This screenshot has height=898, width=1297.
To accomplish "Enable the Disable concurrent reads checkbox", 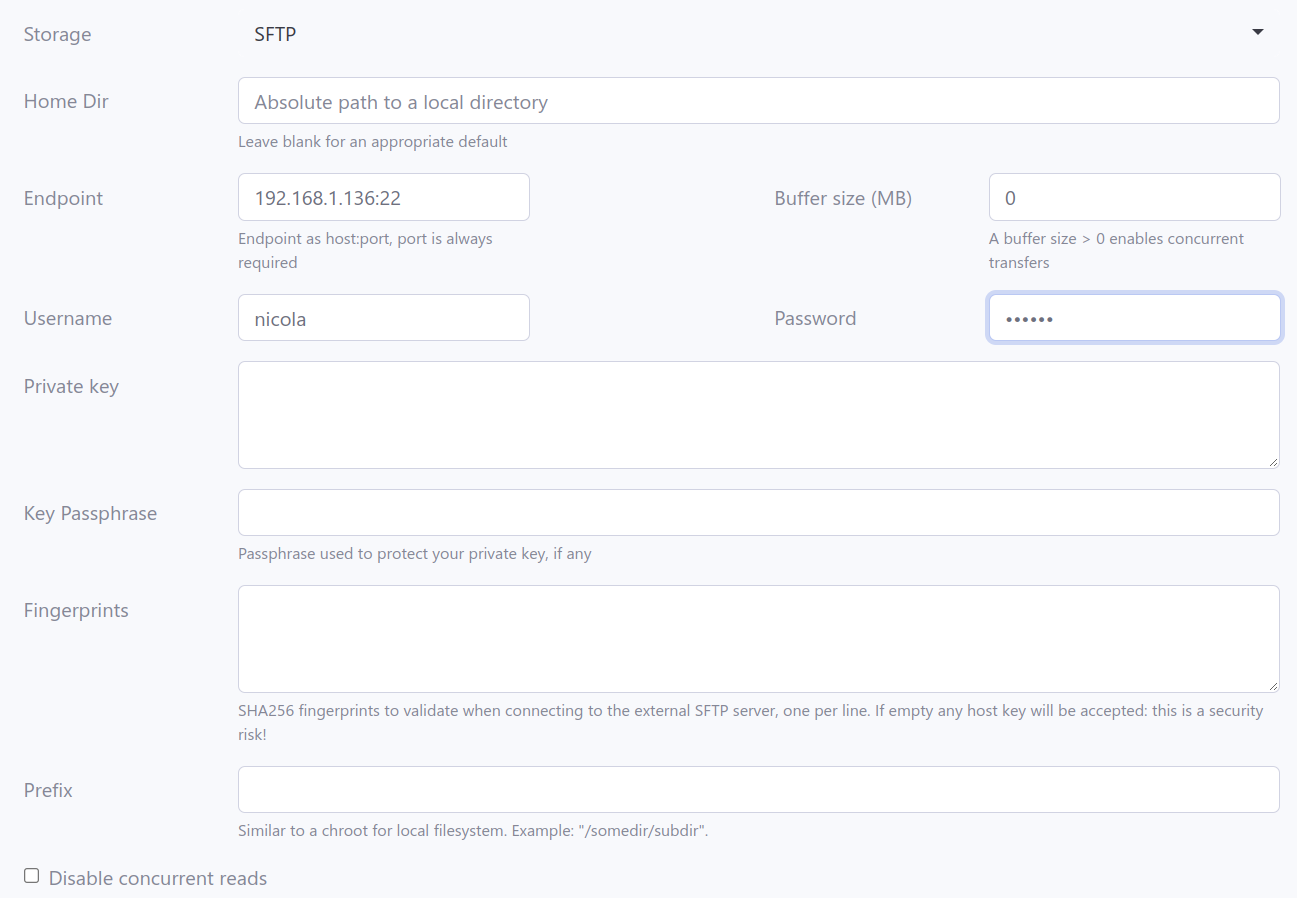I will [x=31, y=874].
